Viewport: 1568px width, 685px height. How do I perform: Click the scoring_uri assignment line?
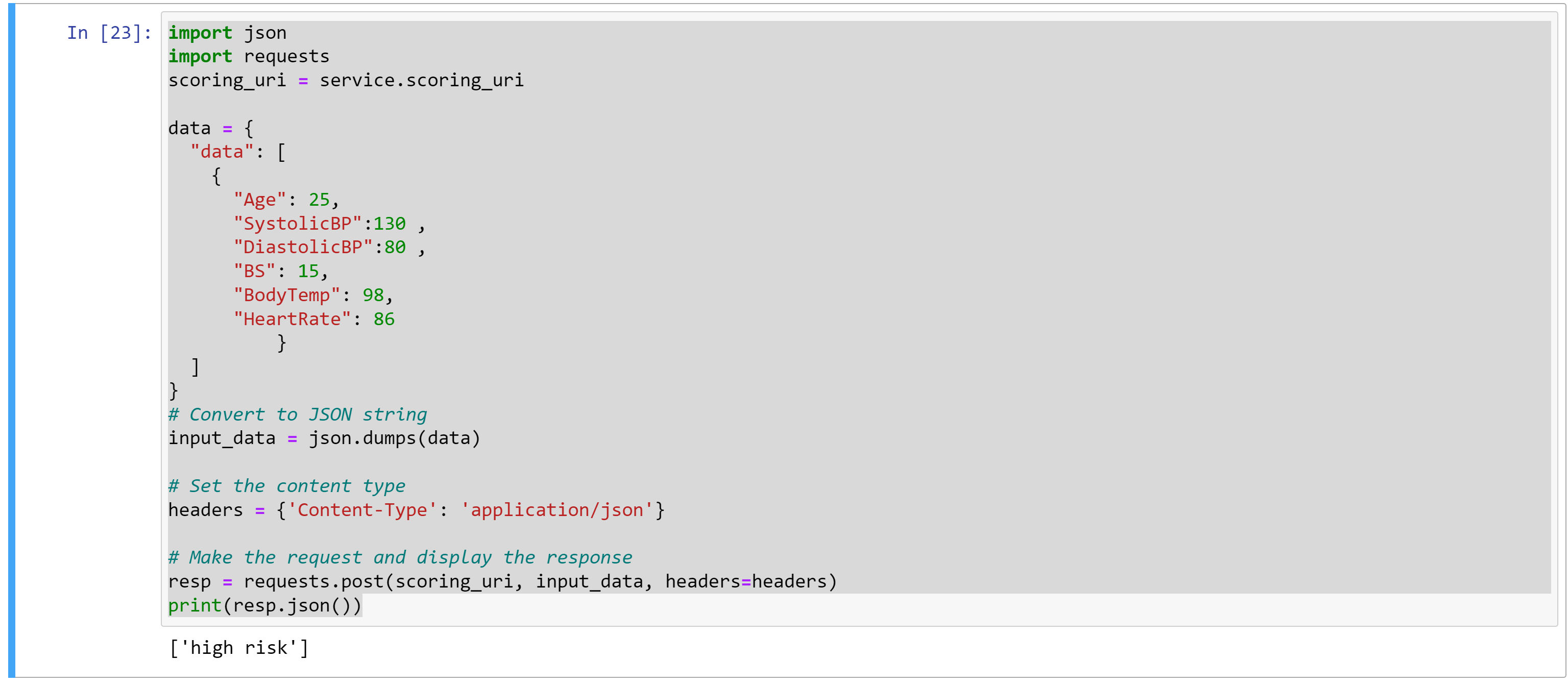[x=346, y=80]
